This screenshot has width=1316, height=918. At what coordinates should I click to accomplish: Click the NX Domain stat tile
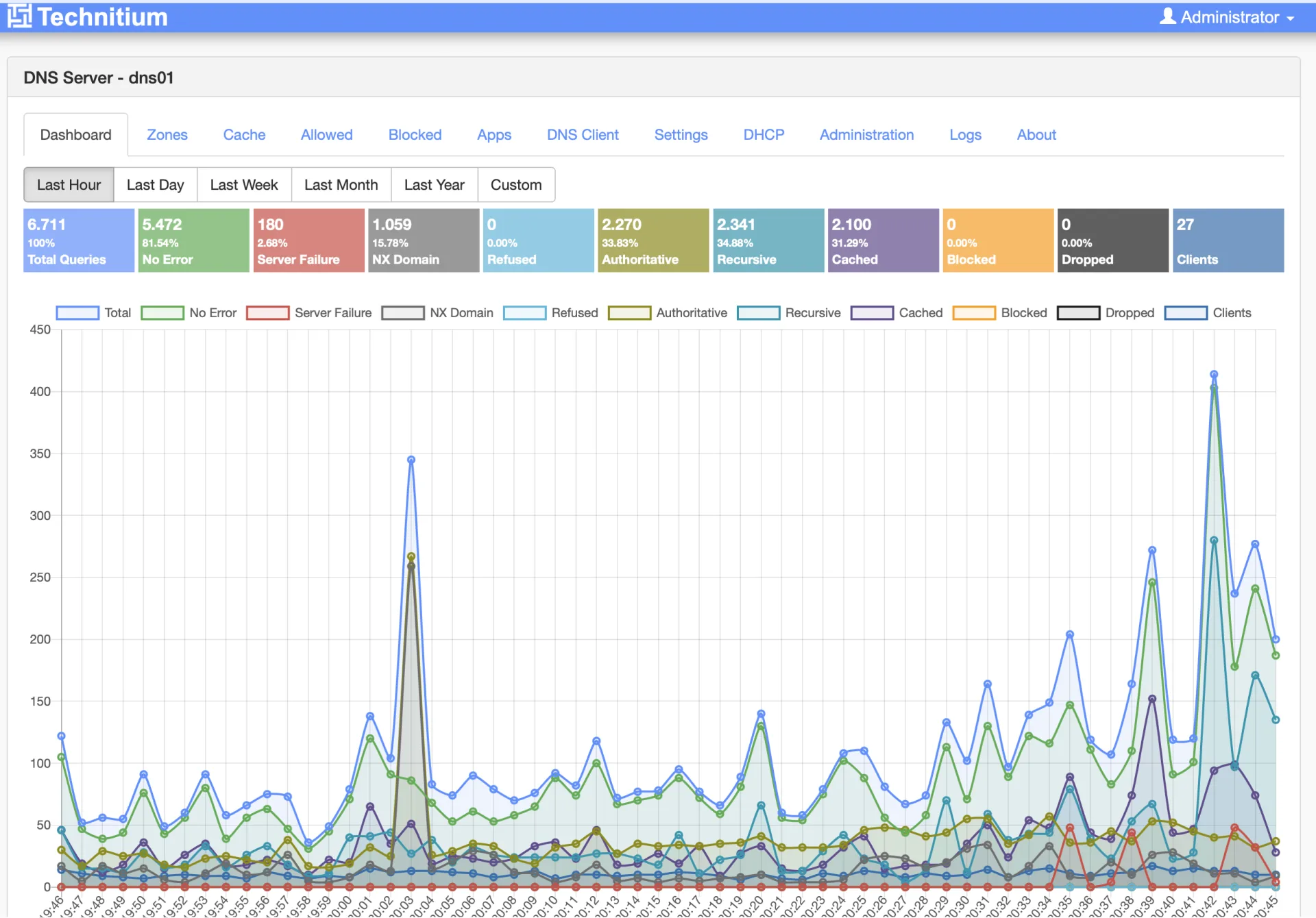(x=424, y=240)
